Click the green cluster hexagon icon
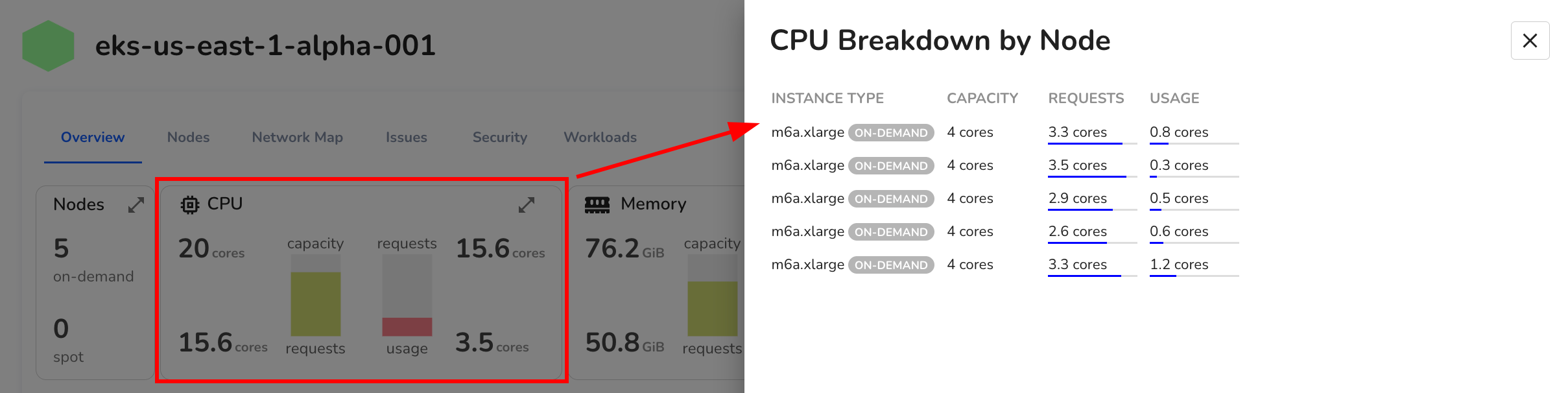The width and height of the screenshot is (1568, 393). 48,45
